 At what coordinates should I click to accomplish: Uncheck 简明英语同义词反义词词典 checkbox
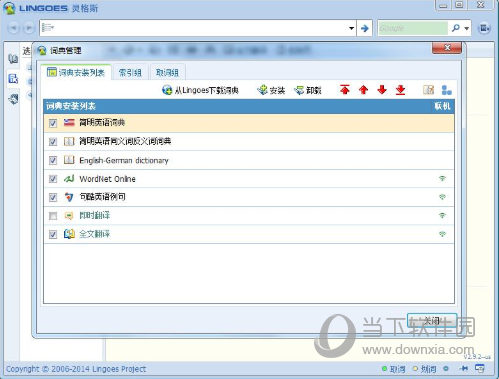(53, 142)
